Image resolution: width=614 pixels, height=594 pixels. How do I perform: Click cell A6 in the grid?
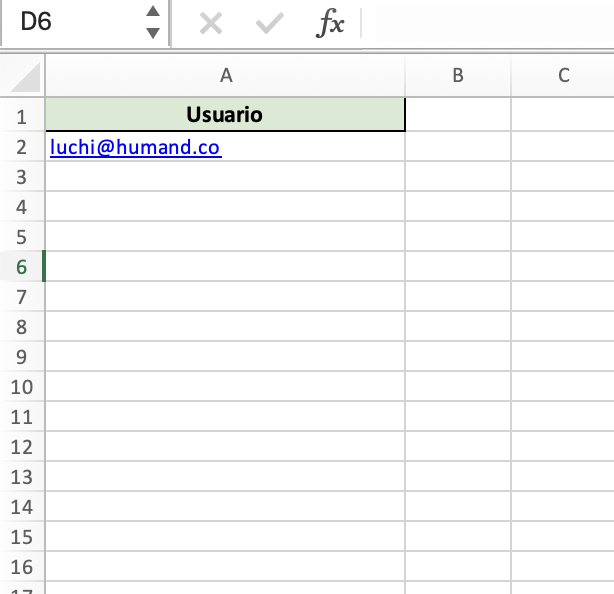point(225,267)
